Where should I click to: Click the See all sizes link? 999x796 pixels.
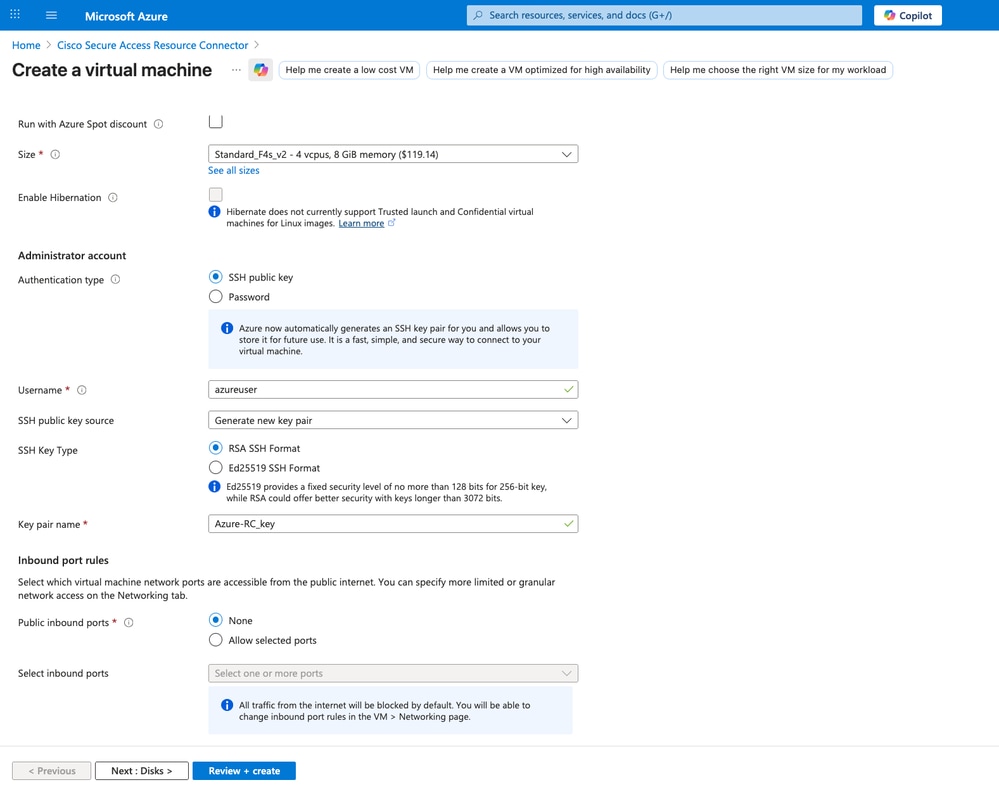pyautogui.click(x=233, y=171)
